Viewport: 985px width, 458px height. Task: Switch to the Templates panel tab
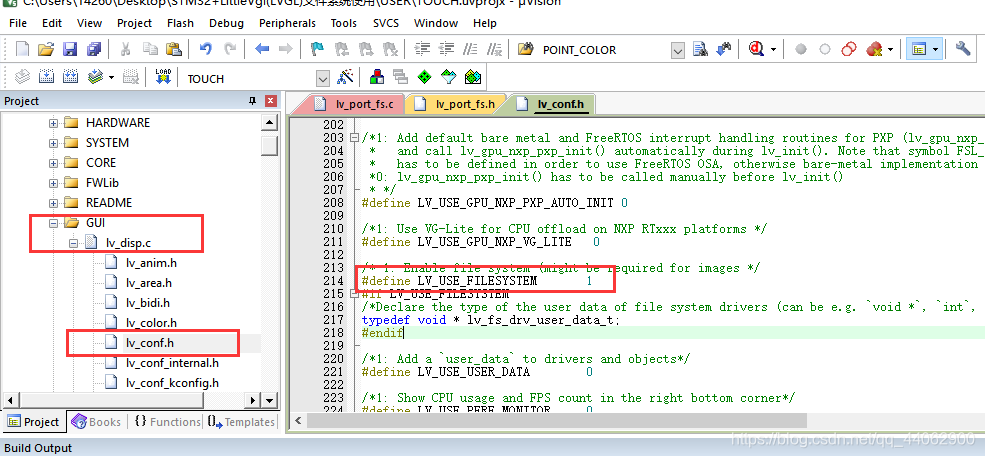pos(242,422)
